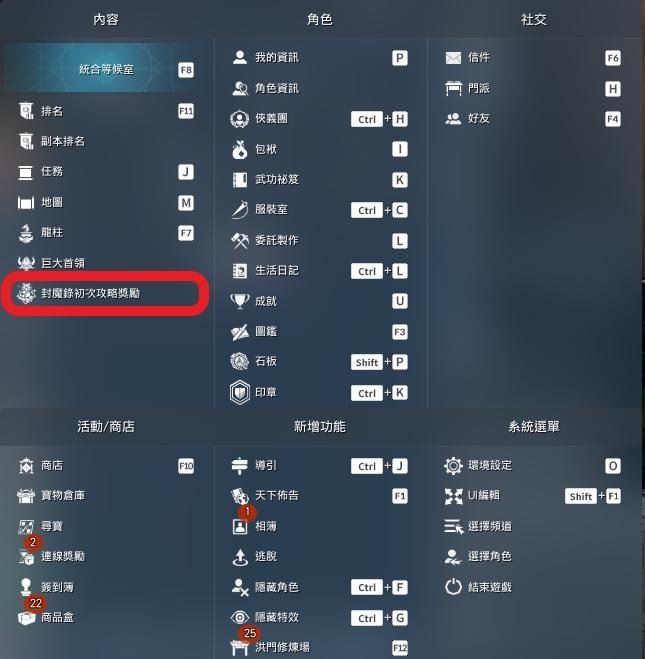
Task: Open the 統合等候室 lobby button
Action: pos(106,69)
